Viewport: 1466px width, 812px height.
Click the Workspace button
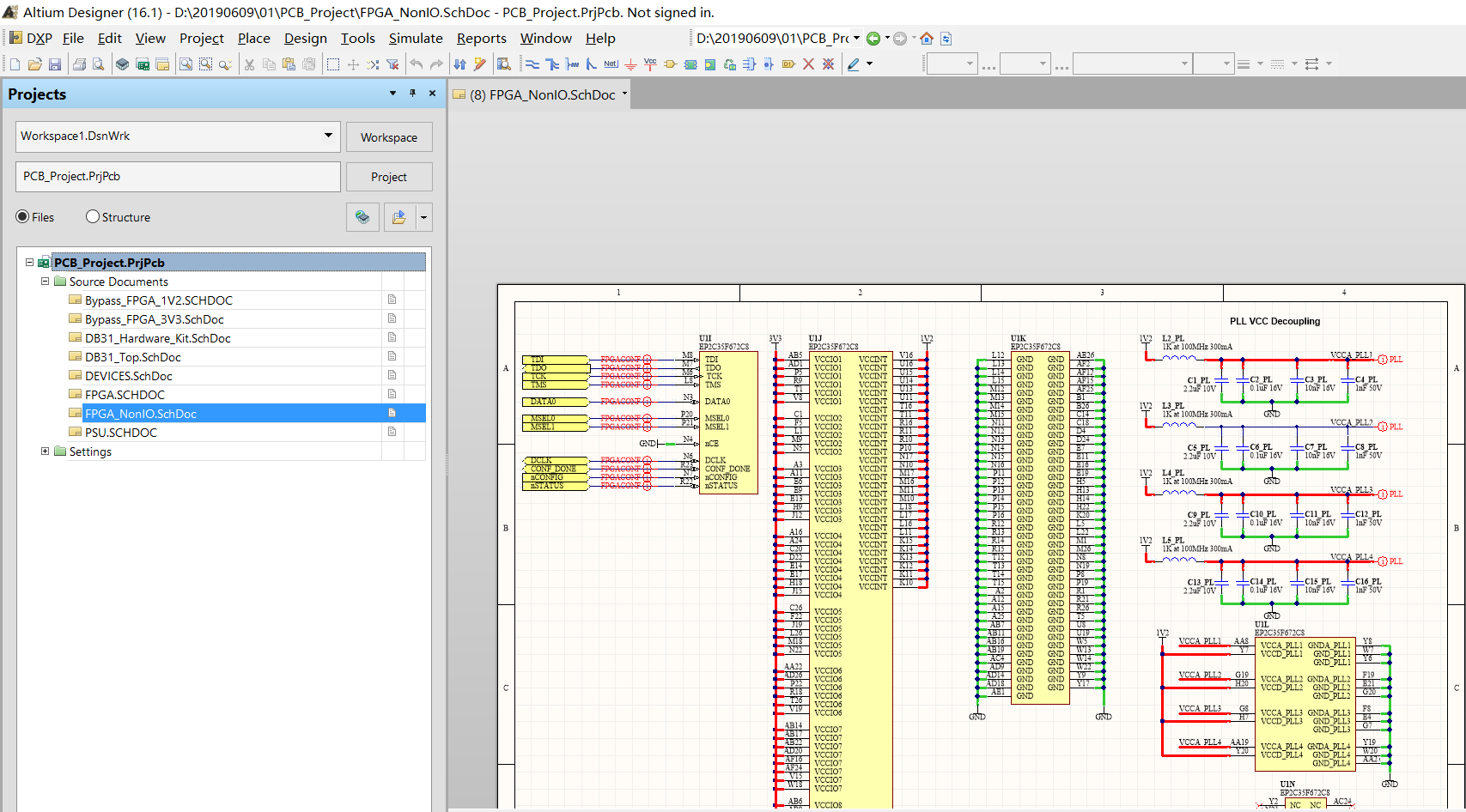389,137
